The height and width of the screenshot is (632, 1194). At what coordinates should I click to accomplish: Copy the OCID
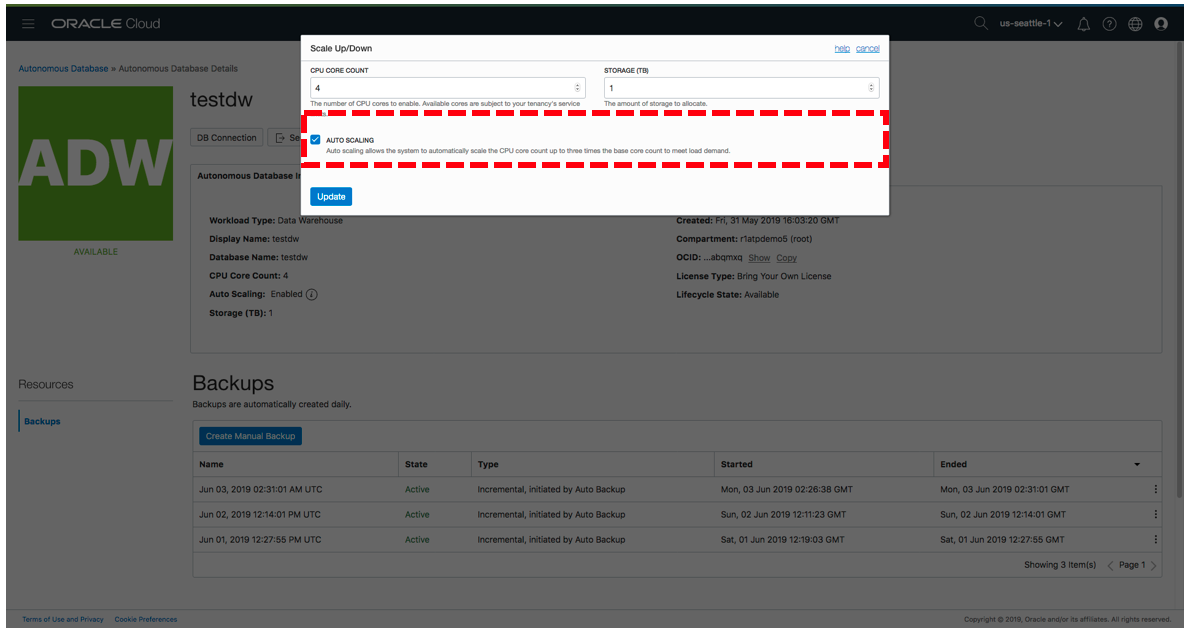coord(787,258)
